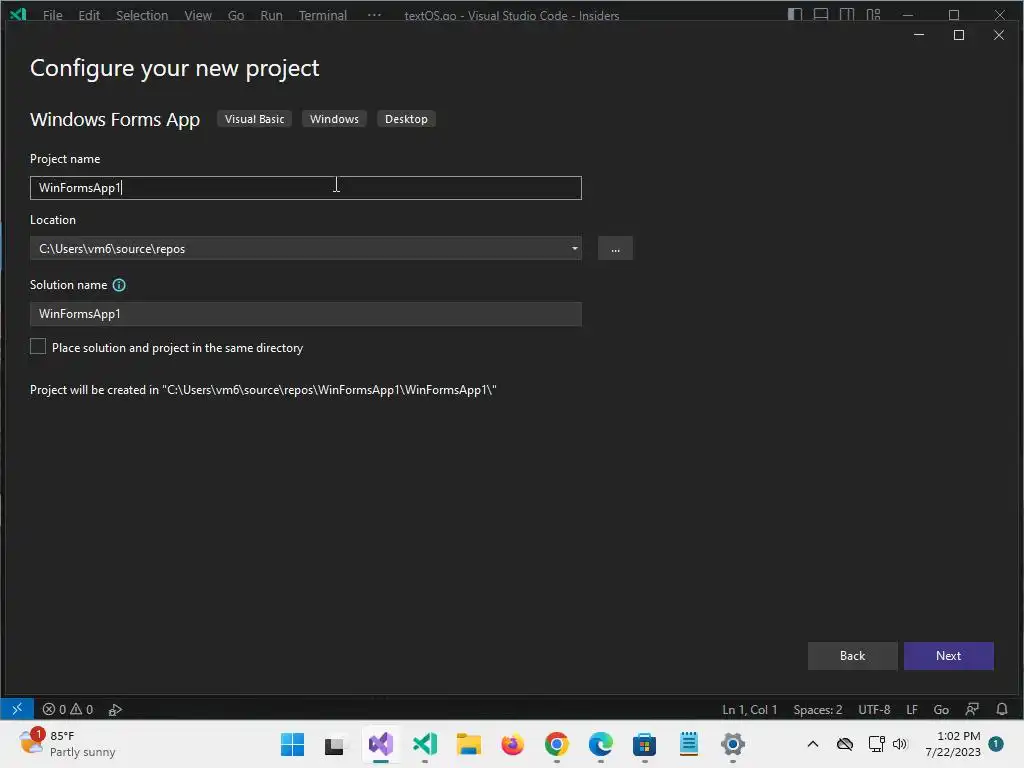
Task: Show hidden tray icons chevron
Action: pyautogui.click(x=812, y=744)
